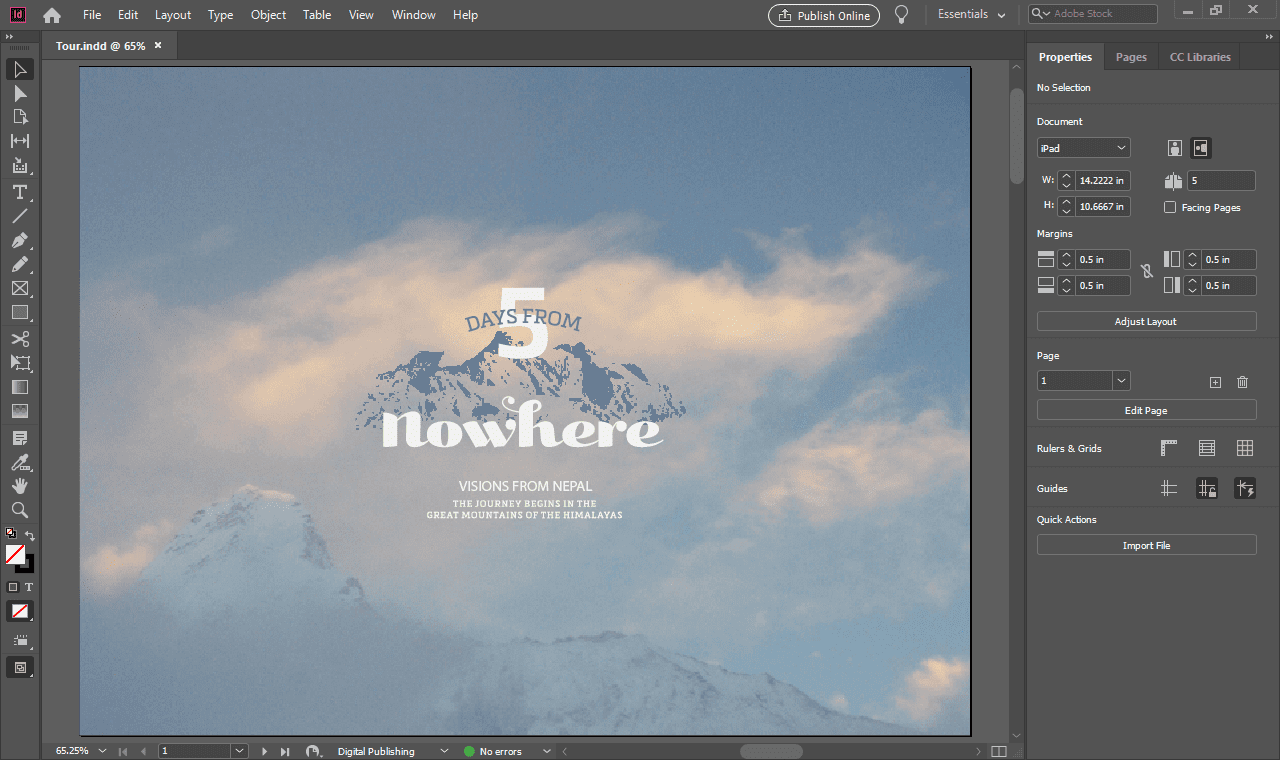The width and height of the screenshot is (1280, 760).
Task: Select portrait page orientation
Action: pyautogui.click(x=1175, y=148)
